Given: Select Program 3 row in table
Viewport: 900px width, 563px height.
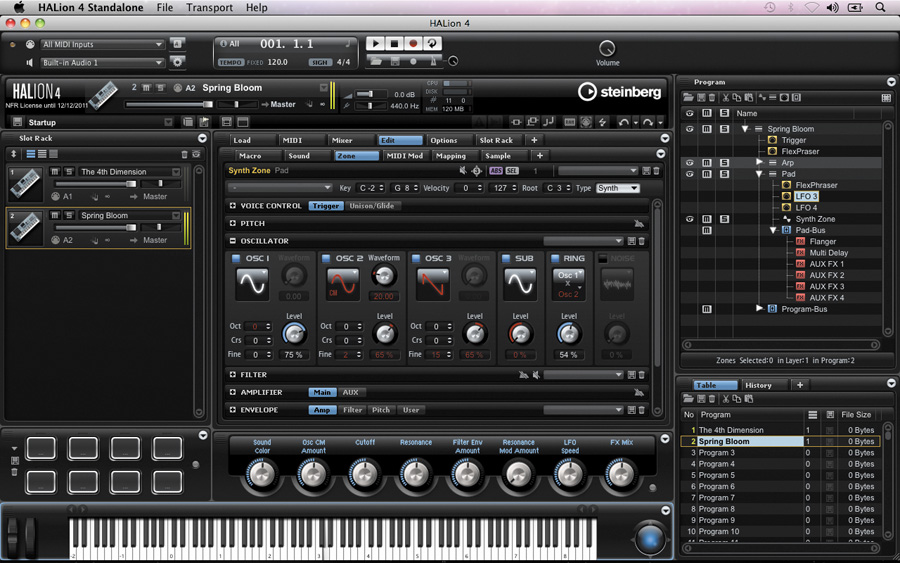Looking at the screenshot, I should pos(781,453).
